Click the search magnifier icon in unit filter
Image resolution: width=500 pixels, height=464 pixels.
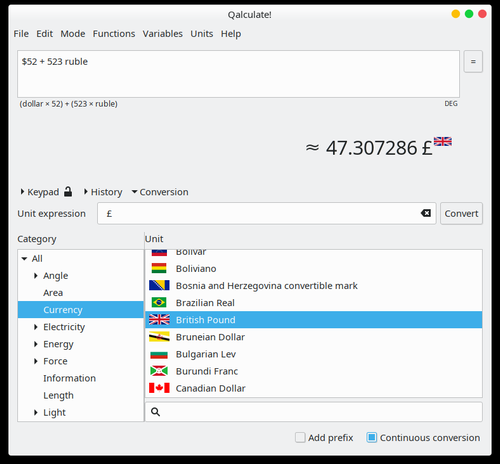coord(155,412)
